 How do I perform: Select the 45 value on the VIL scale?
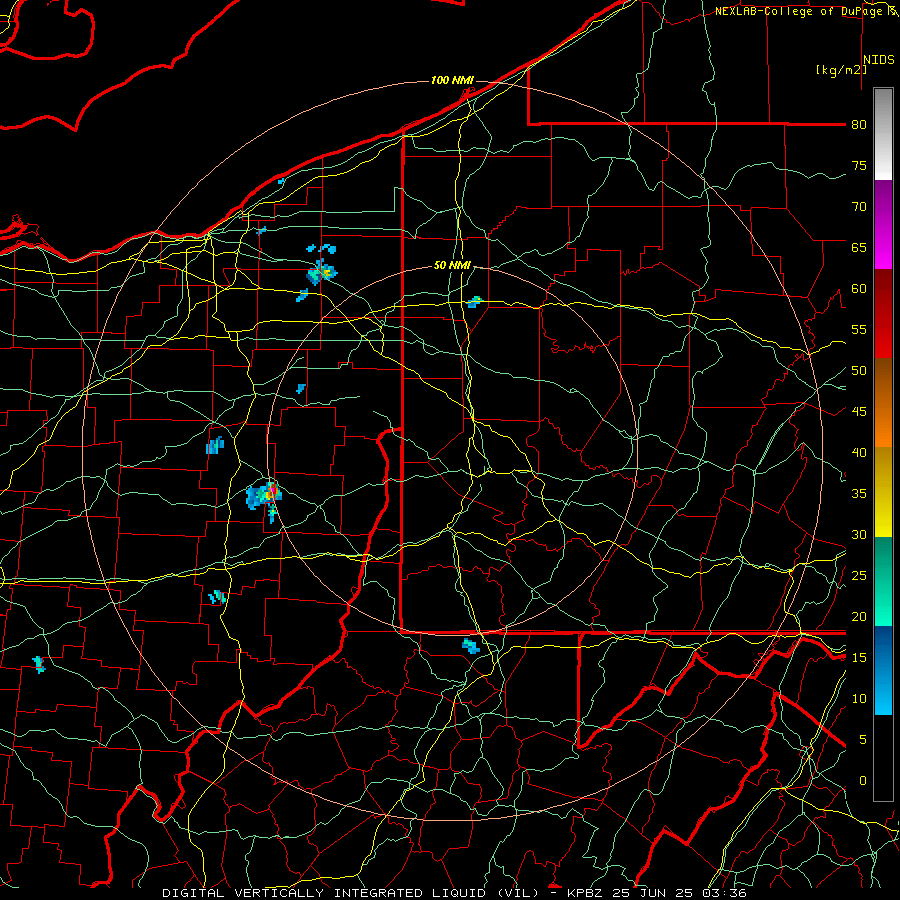tap(859, 412)
